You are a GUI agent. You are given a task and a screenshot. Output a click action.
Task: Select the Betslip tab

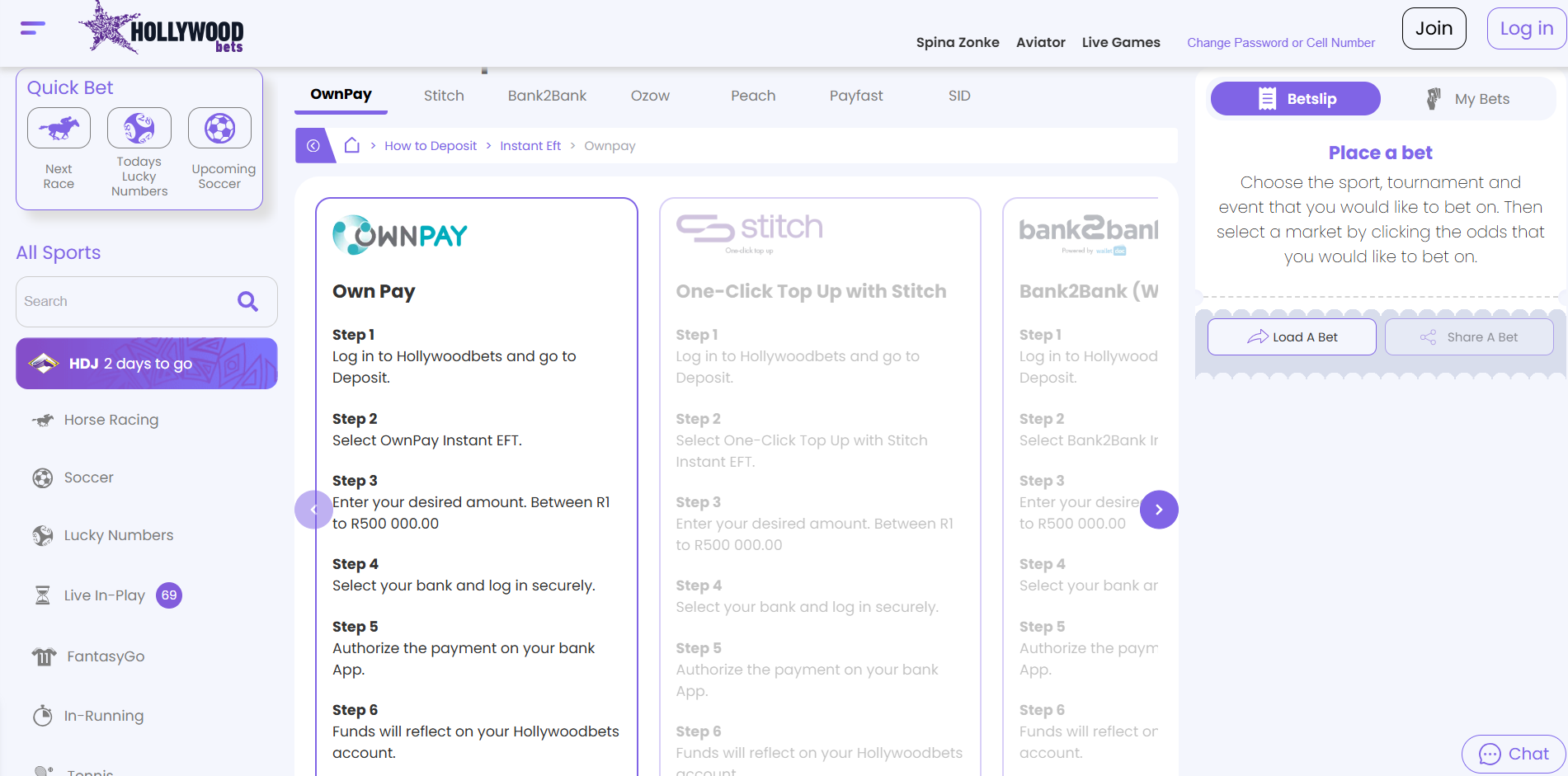pos(1296,99)
